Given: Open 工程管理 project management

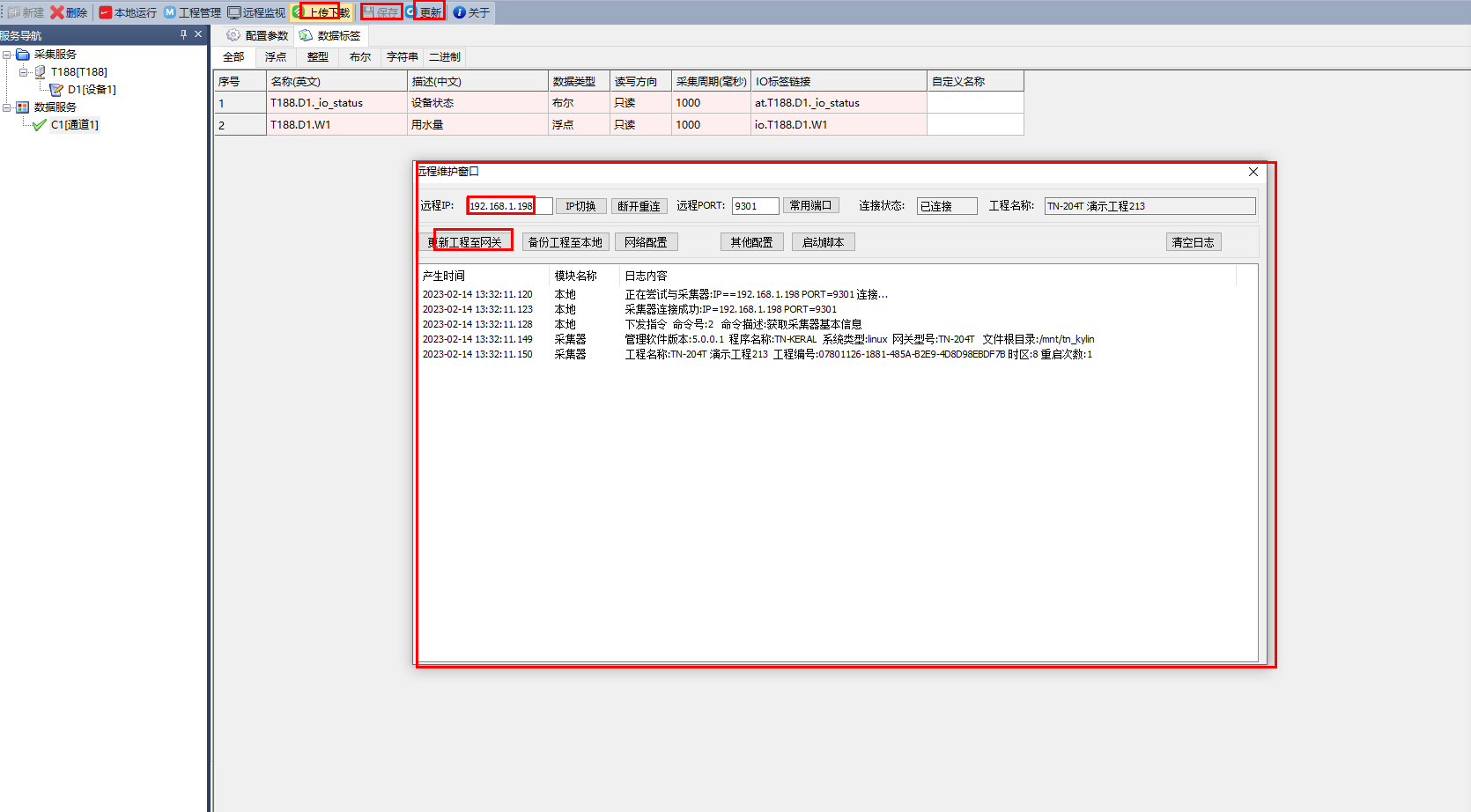Looking at the screenshot, I should pos(192,12).
